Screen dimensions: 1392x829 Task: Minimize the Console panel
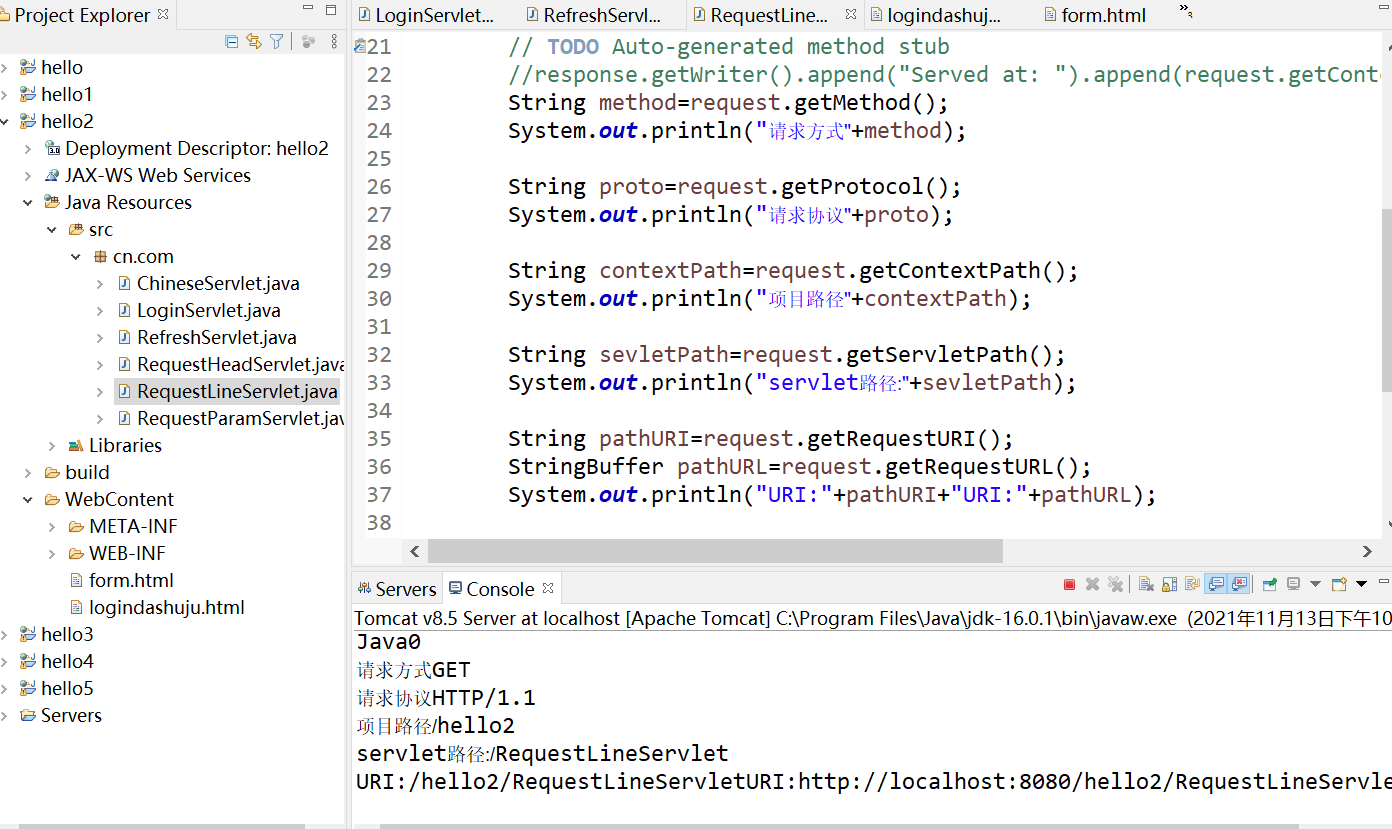[x=1384, y=581]
